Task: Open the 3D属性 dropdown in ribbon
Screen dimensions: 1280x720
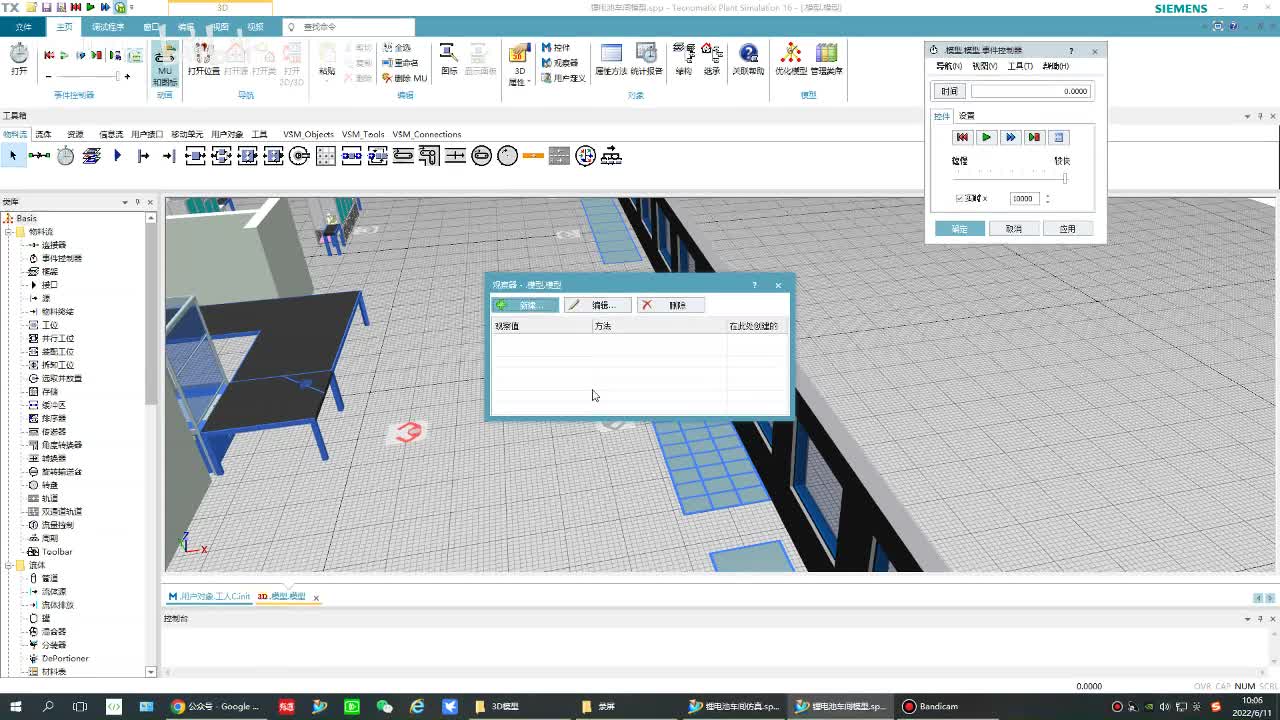Action: 519,76
